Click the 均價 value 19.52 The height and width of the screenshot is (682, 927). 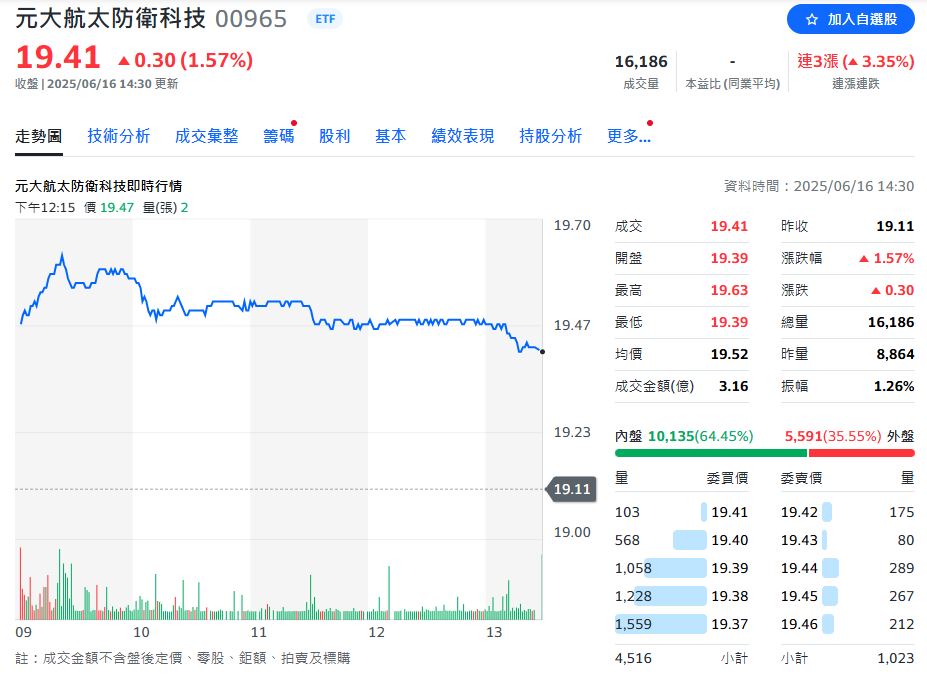coord(729,354)
